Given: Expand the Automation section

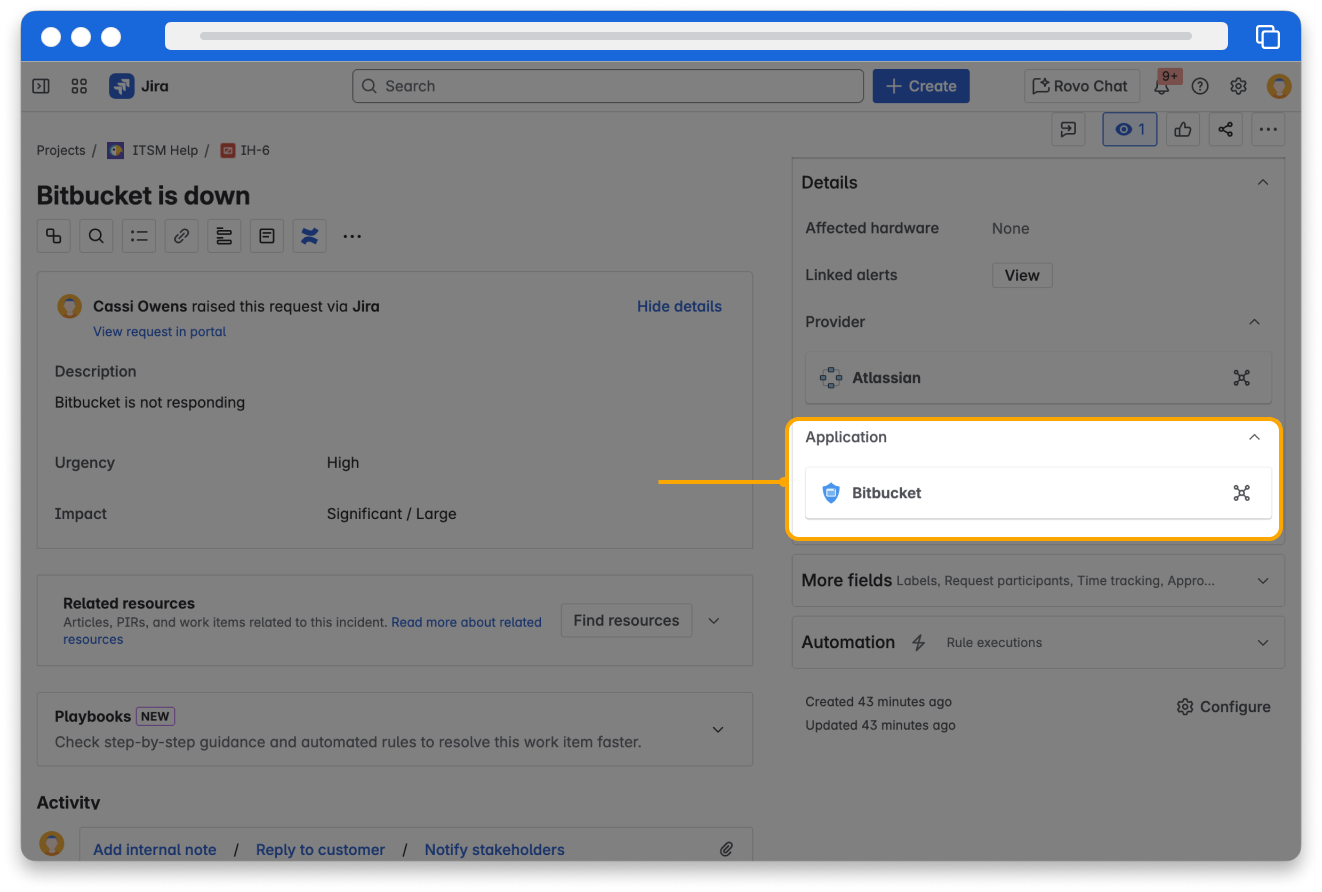Looking at the screenshot, I should tap(1263, 643).
